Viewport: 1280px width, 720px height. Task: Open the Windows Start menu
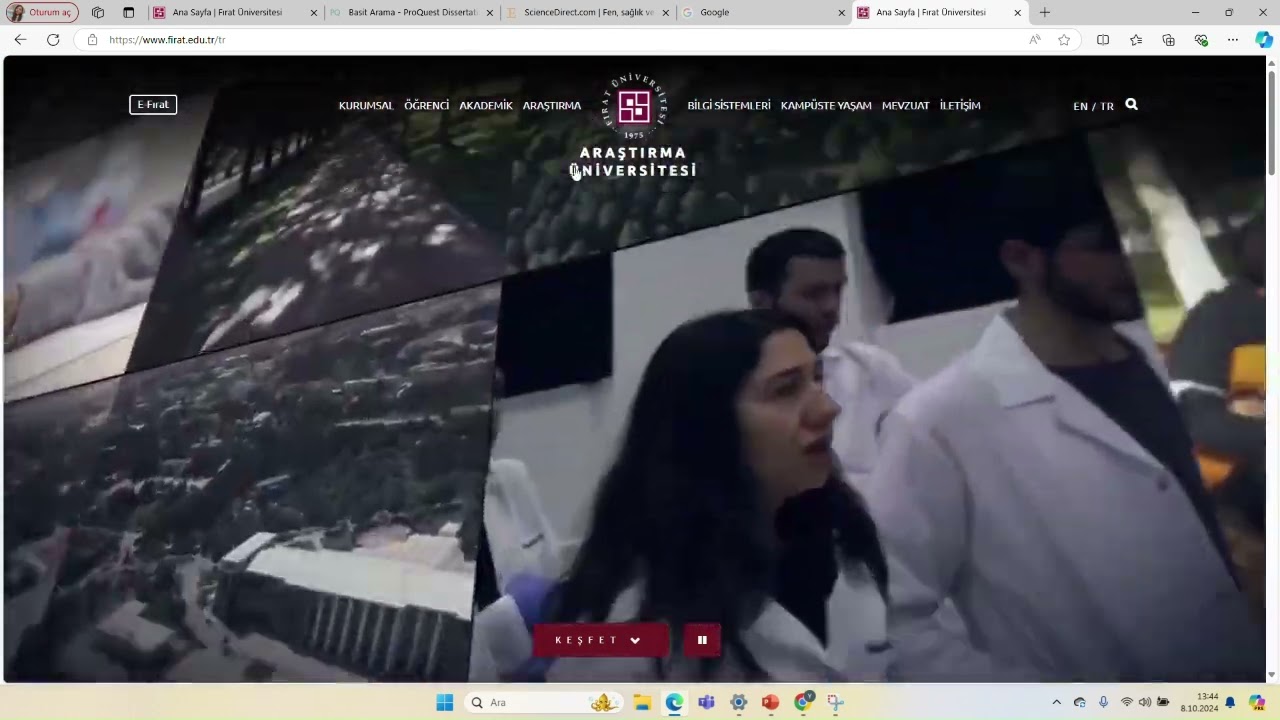click(x=444, y=702)
